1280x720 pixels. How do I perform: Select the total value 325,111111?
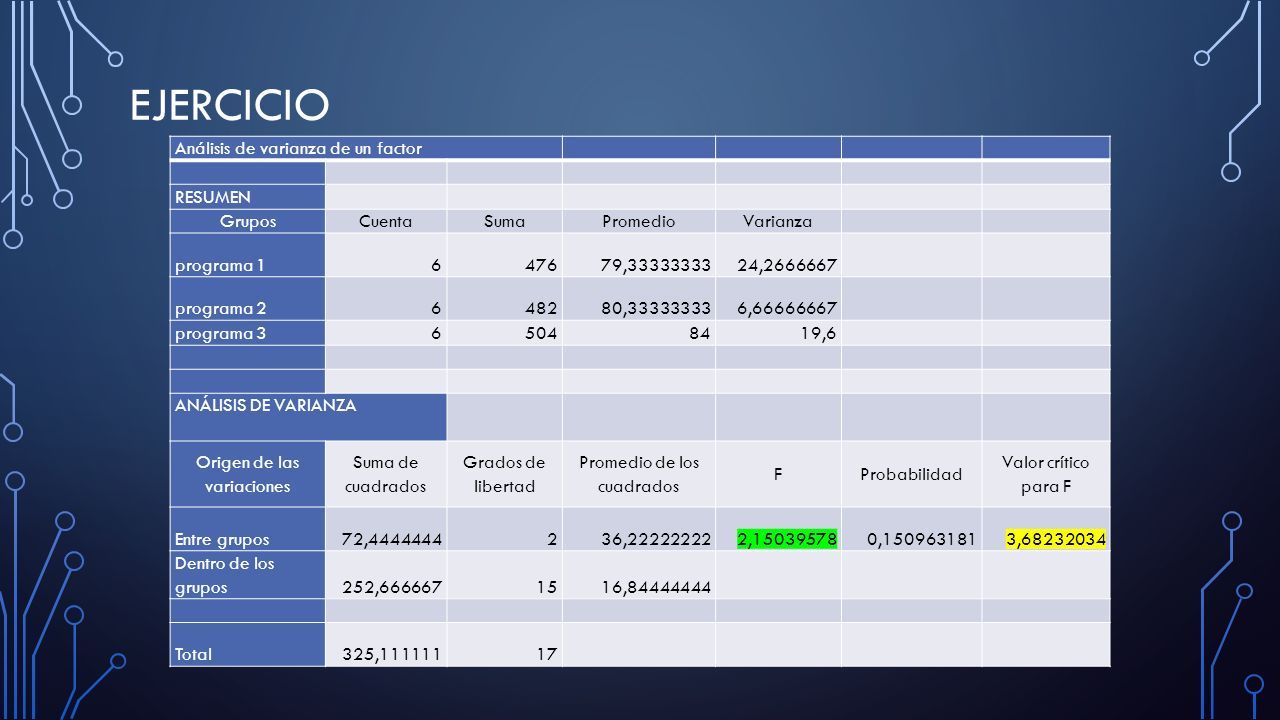pos(392,653)
